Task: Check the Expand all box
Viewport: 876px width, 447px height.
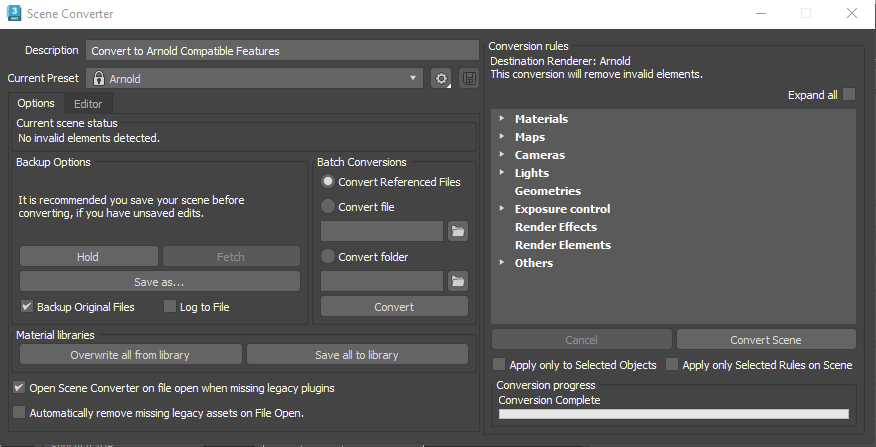Action: [849, 95]
